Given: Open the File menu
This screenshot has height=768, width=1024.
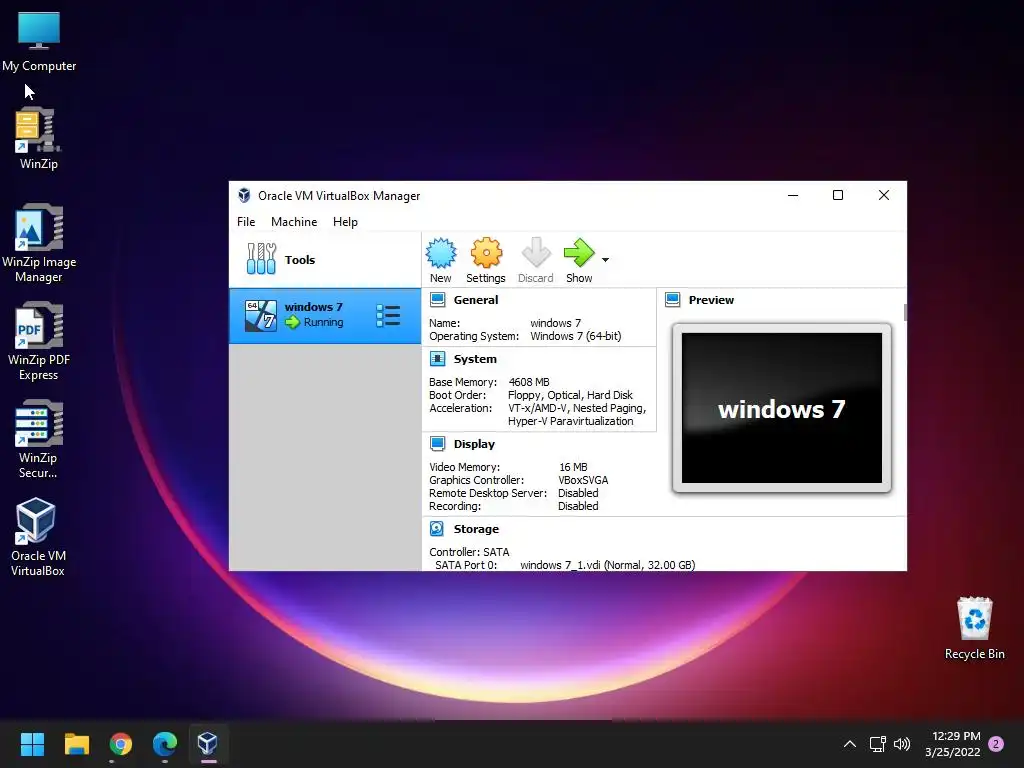Looking at the screenshot, I should pos(246,221).
